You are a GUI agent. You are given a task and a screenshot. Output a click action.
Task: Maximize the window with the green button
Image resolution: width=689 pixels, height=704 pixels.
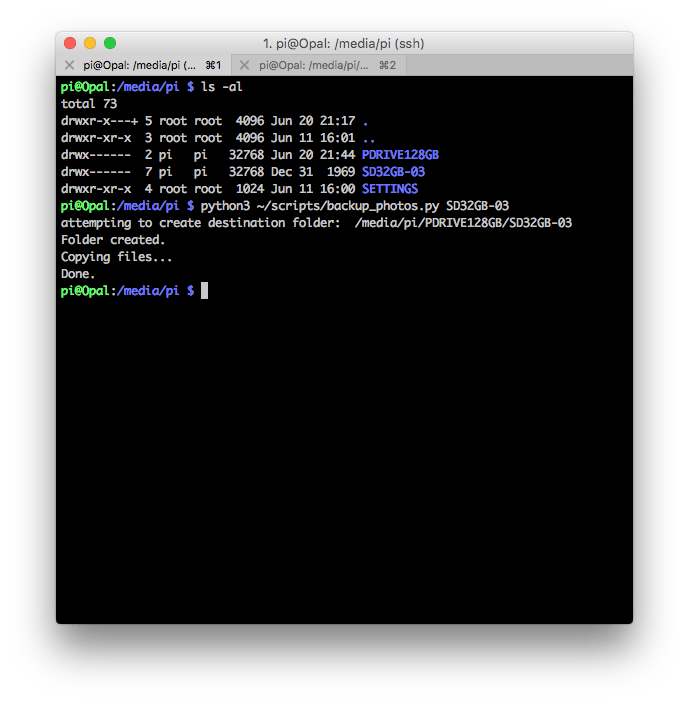point(110,43)
